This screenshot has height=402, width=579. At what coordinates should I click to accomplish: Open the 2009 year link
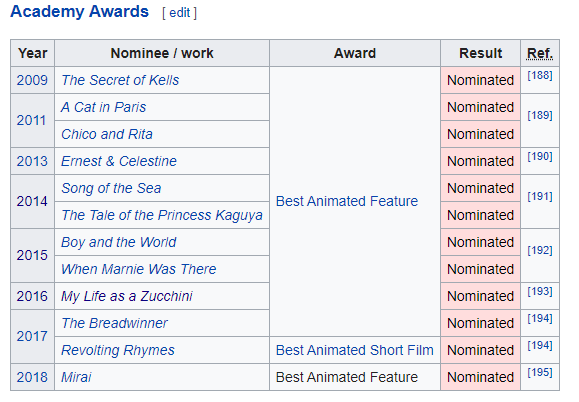(x=32, y=80)
